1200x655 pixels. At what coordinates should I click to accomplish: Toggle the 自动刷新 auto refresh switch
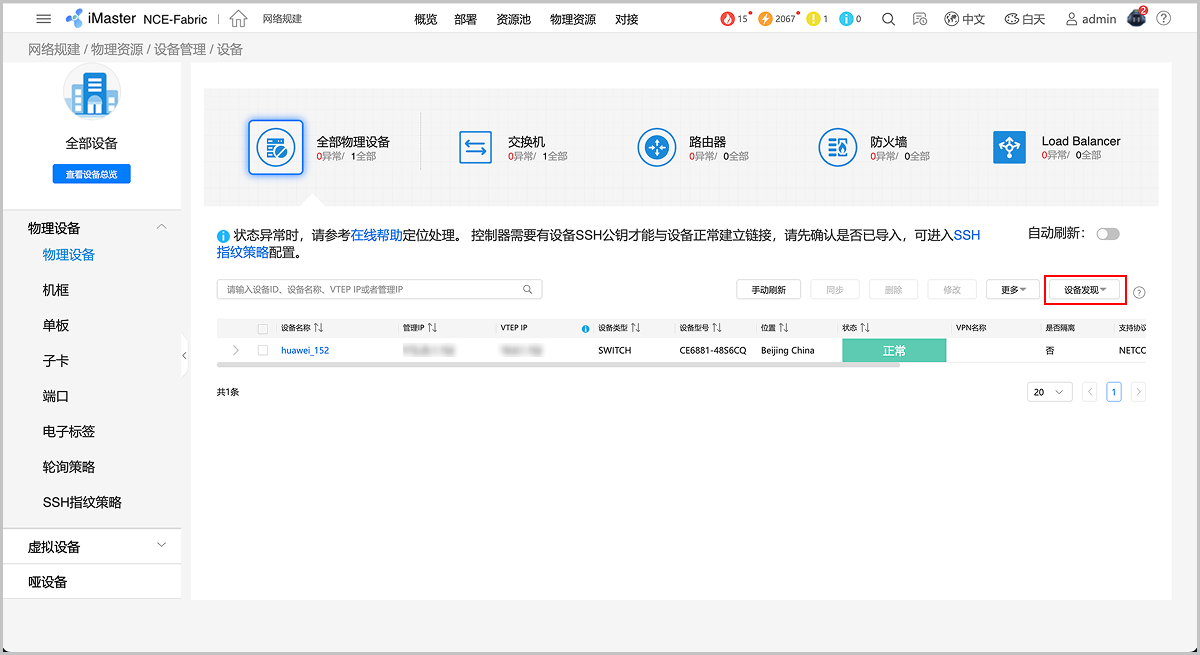pyautogui.click(x=1107, y=234)
